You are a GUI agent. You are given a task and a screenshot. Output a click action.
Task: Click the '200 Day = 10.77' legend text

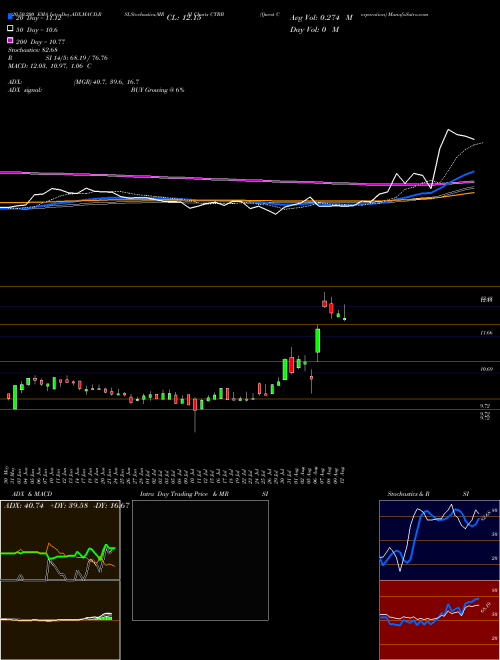pos(40,41)
